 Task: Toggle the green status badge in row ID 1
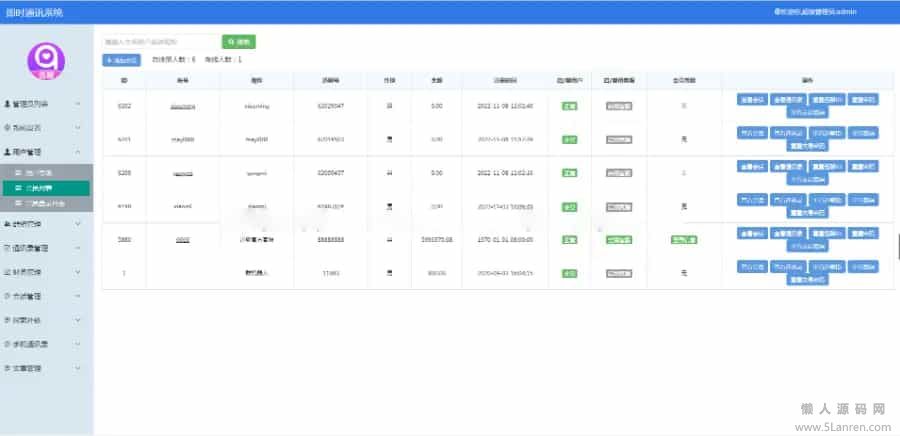(x=569, y=274)
